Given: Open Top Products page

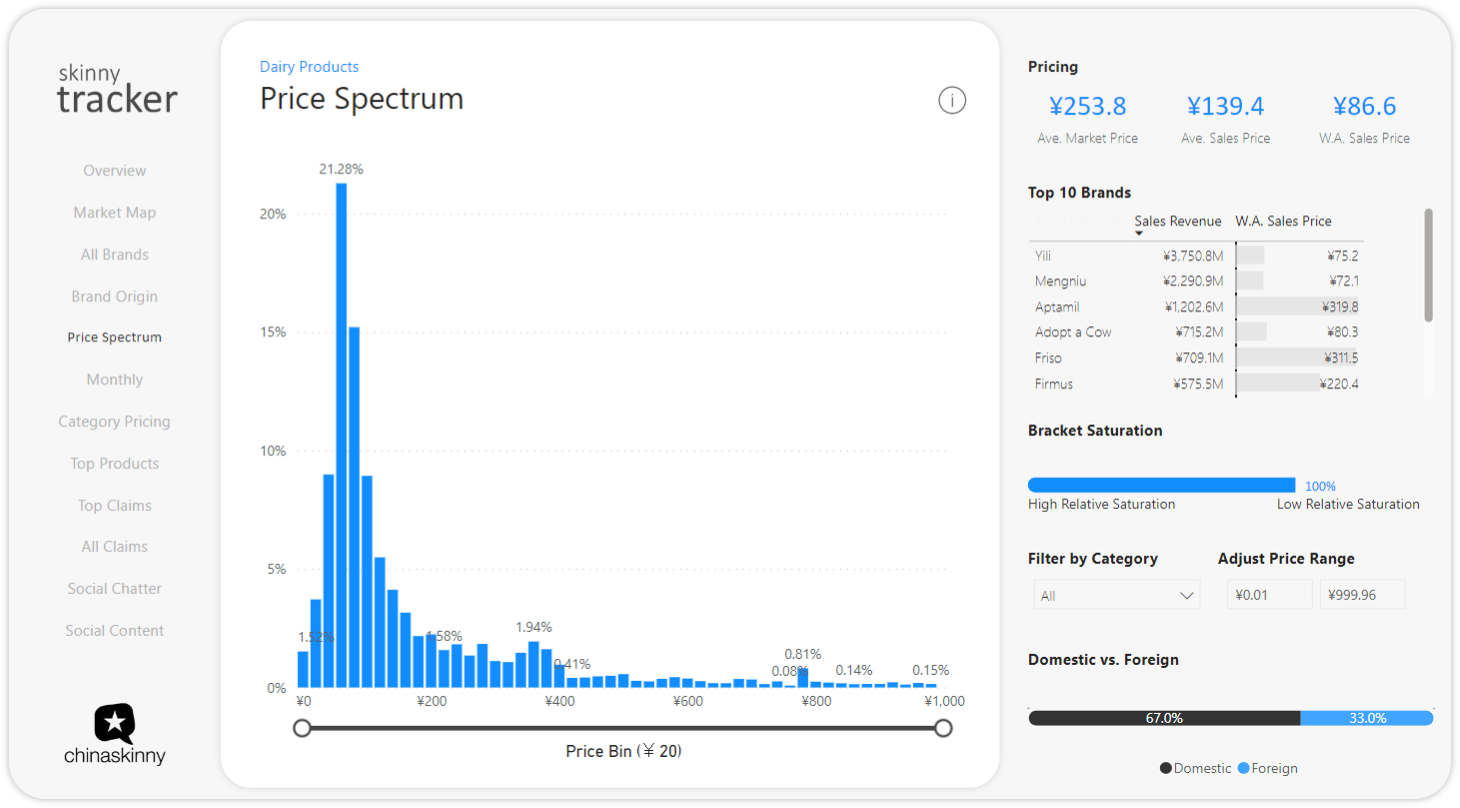Looking at the screenshot, I should pos(114,464).
